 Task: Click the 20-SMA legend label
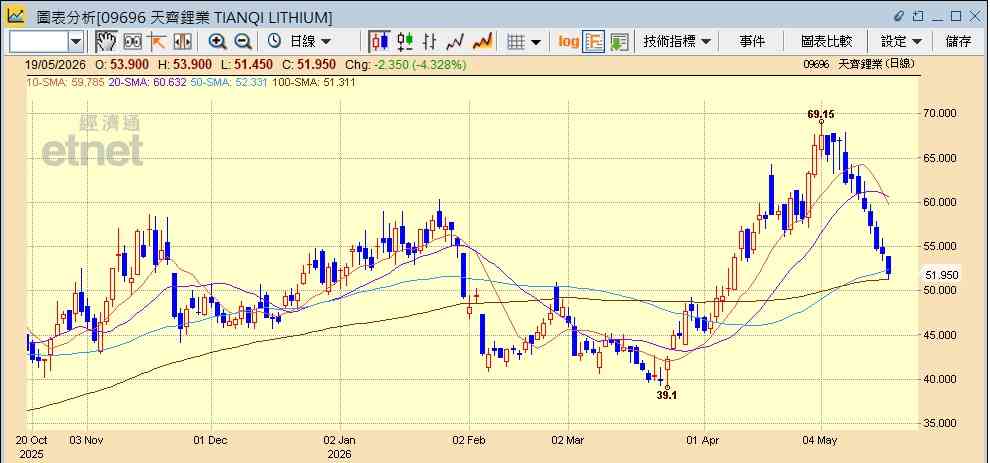[x=146, y=82]
